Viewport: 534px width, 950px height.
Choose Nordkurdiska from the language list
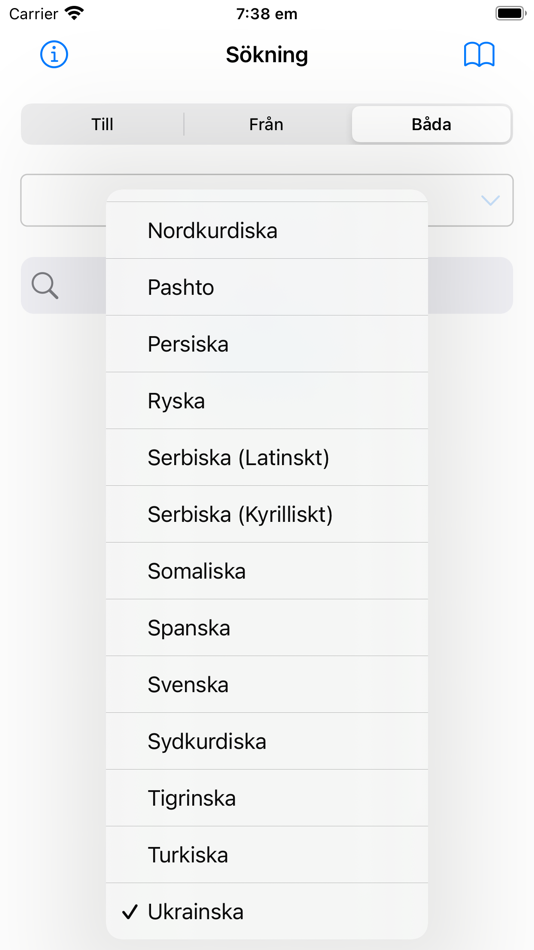point(267,230)
